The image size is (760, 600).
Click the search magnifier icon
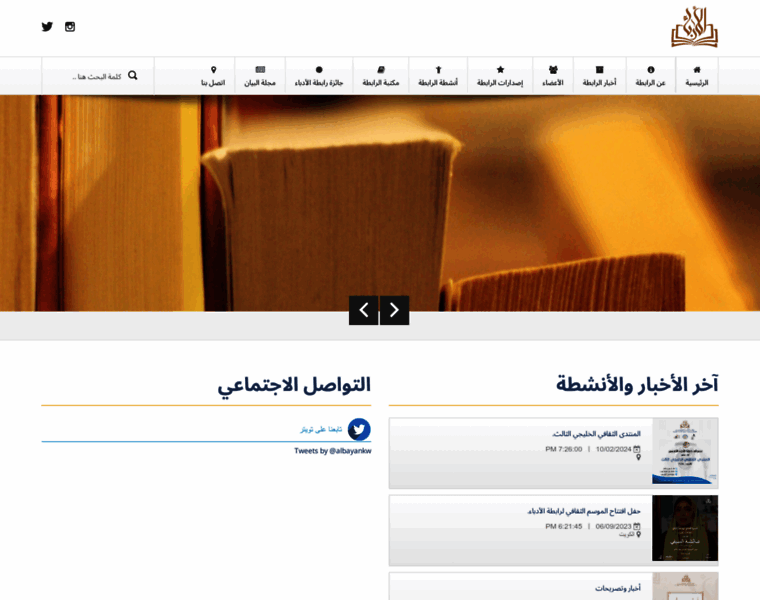coord(132,75)
